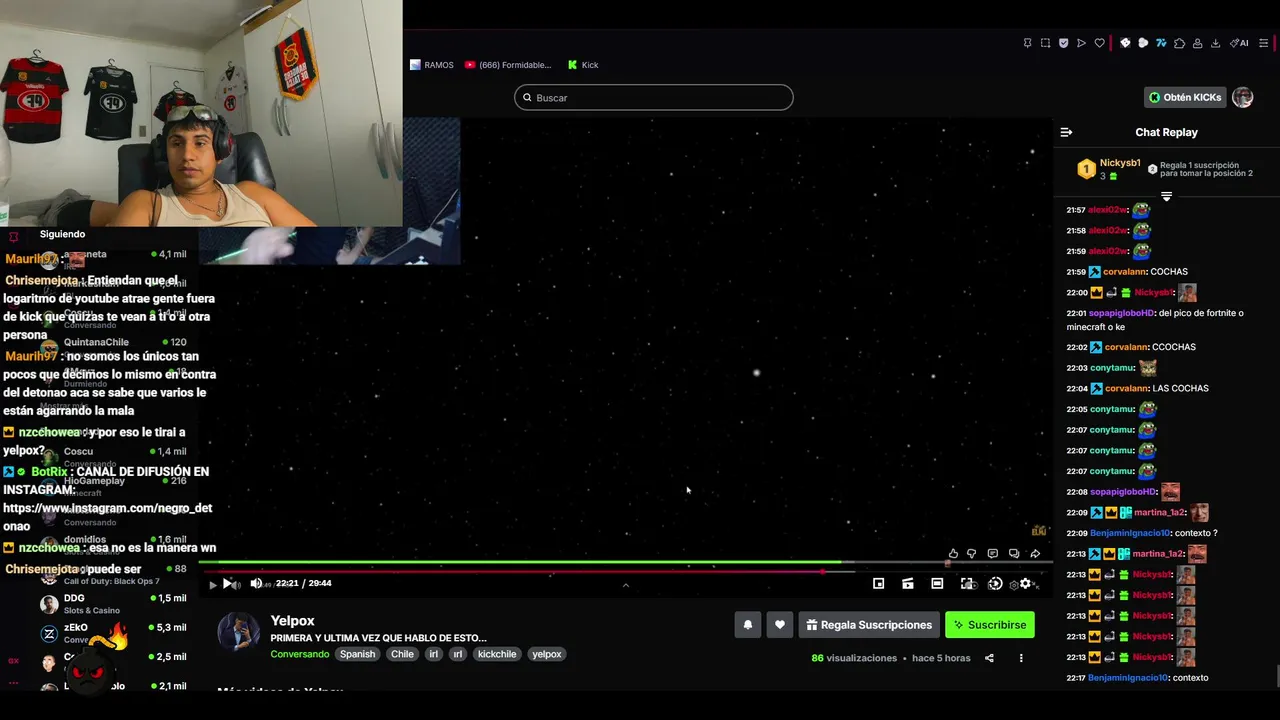The height and width of the screenshot is (720, 1280).
Task: Bookmark page with toolbar heart icon
Action: click(x=1099, y=43)
